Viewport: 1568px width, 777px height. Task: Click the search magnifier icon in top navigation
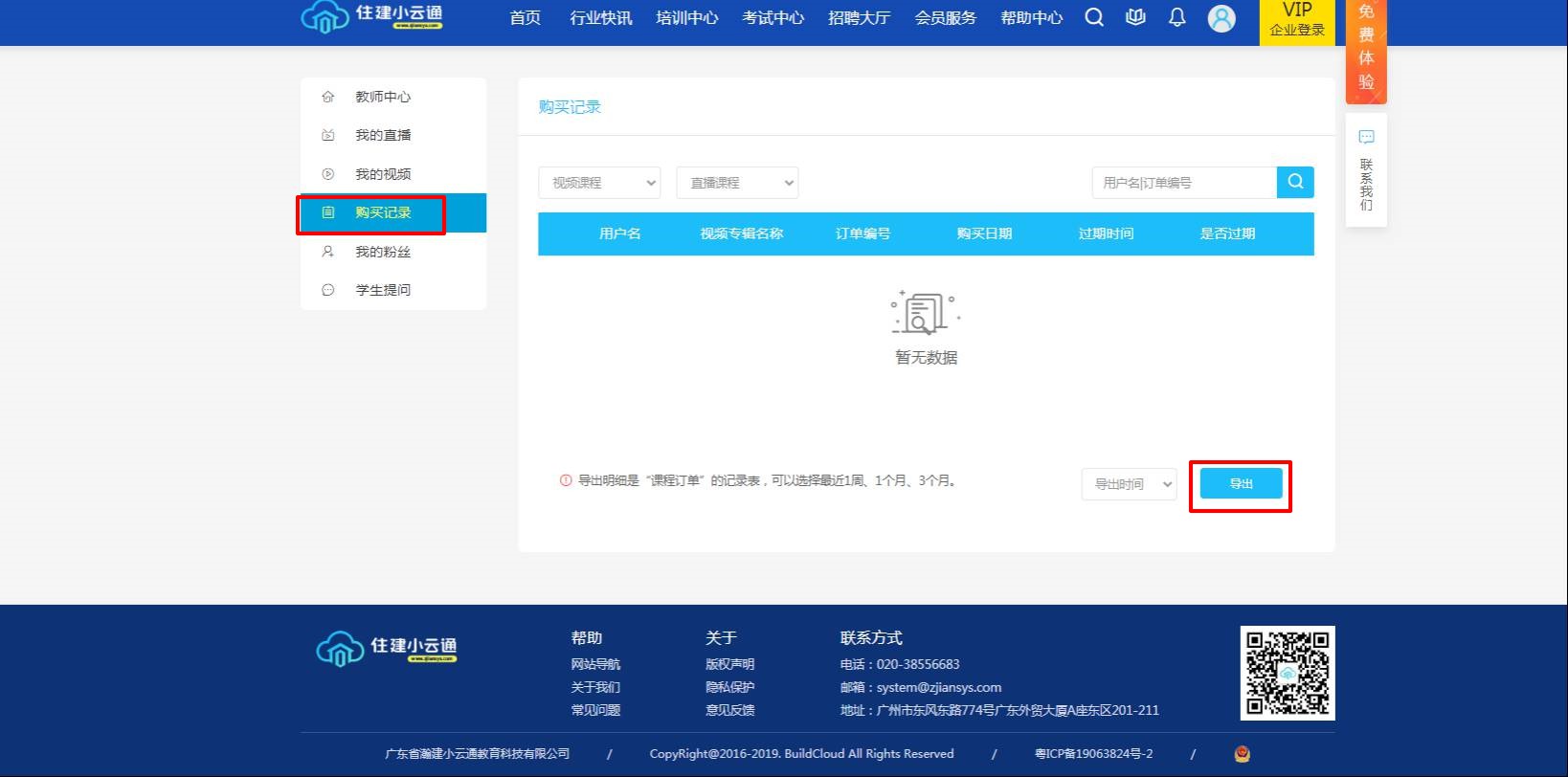[x=1094, y=17]
